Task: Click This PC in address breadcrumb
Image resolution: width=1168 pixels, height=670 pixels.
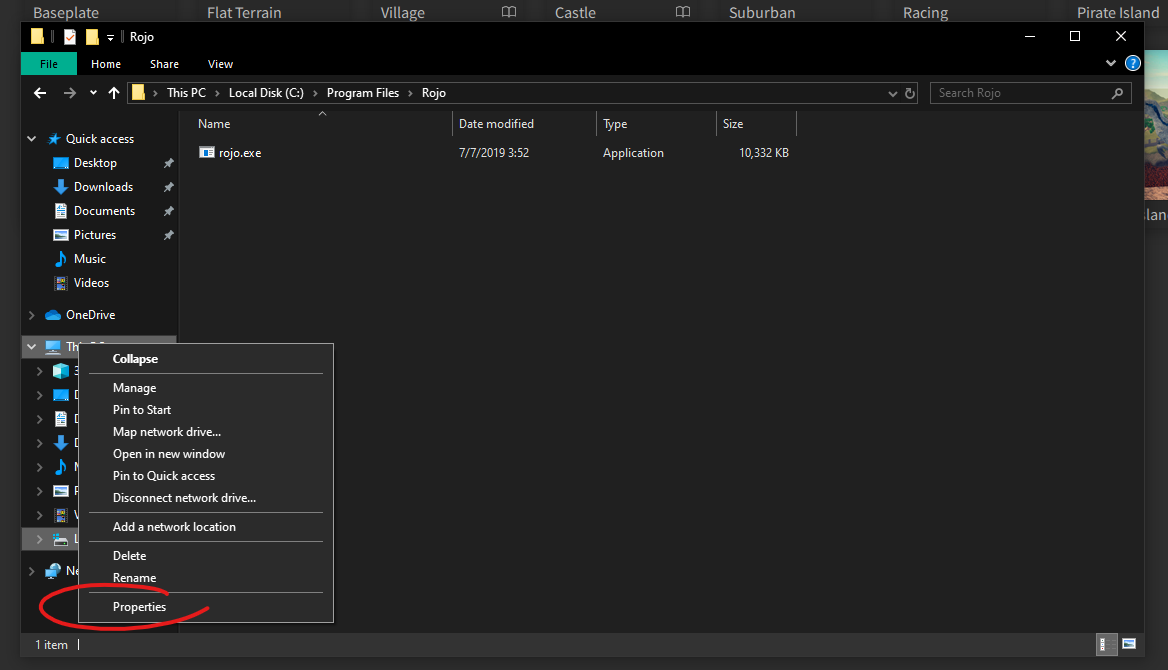Action: 186,93
